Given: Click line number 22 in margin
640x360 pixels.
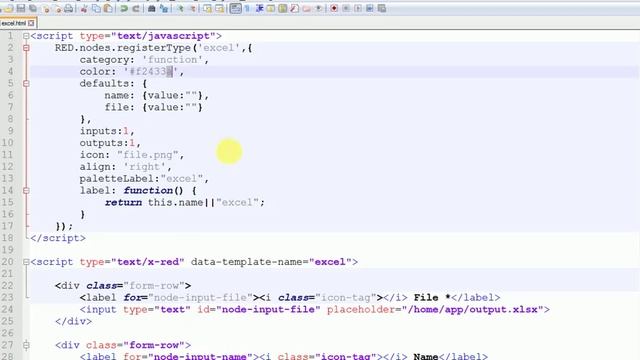Looking at the screenshot, I should (x=8, y=285).
